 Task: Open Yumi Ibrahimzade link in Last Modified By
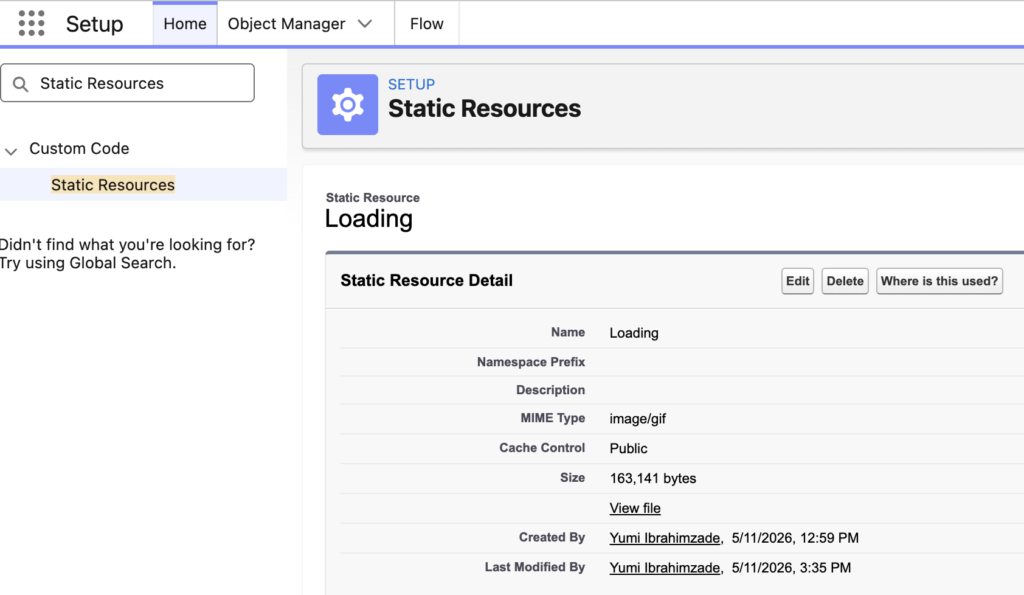[665, 568]
